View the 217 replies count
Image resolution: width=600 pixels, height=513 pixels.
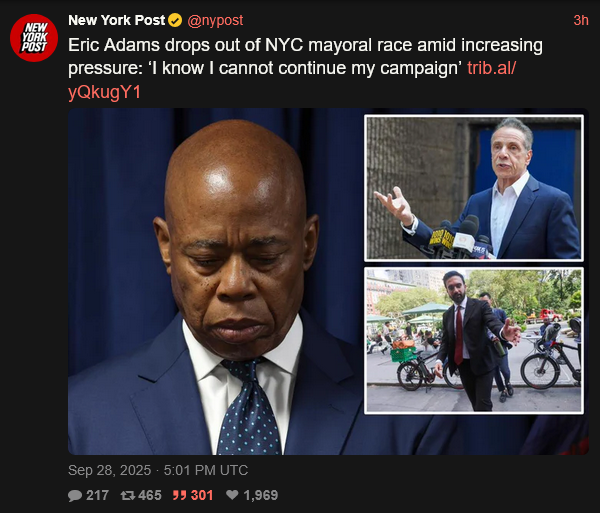coord(98,495)
